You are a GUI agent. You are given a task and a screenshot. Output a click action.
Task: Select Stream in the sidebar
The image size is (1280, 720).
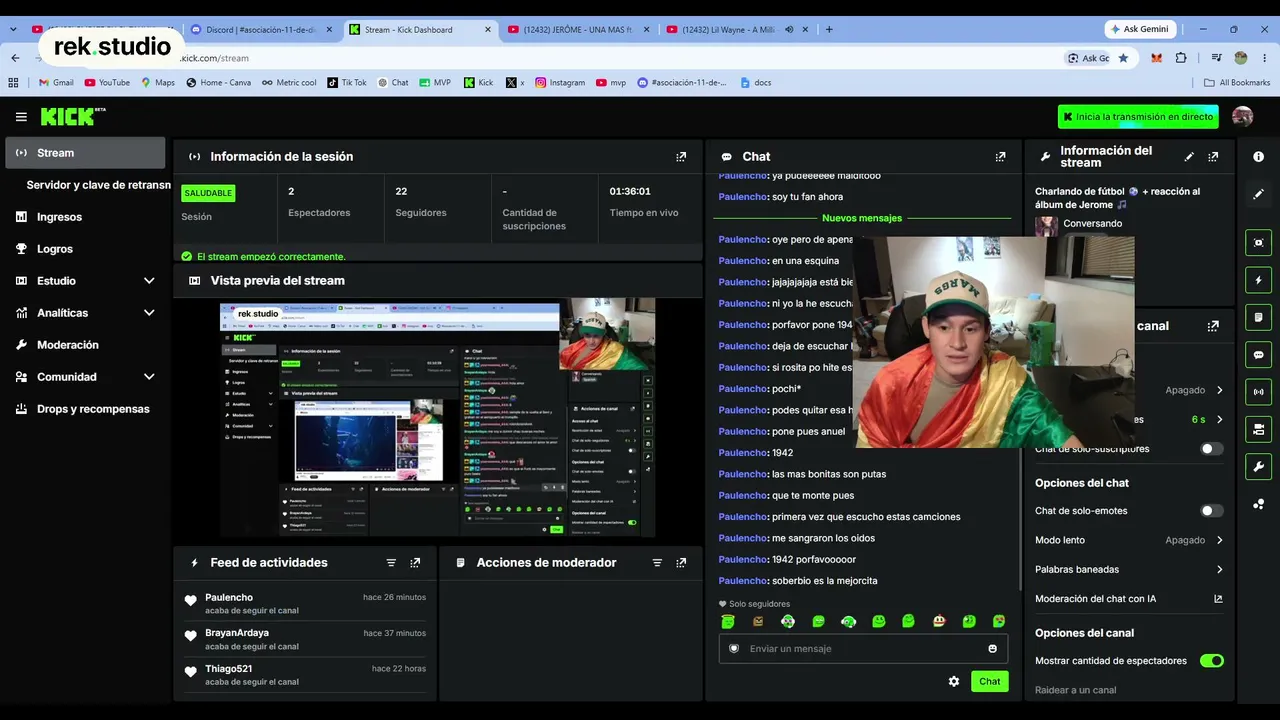click(x=85, y=153)
